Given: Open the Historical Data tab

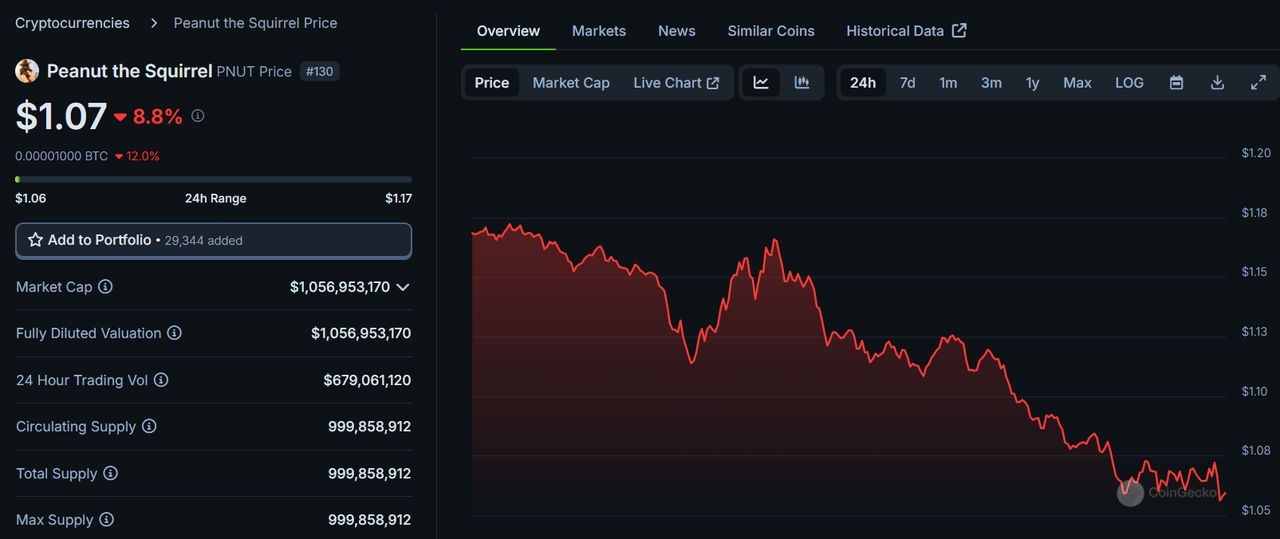Looking at the screenshot, I should (906, 31).
